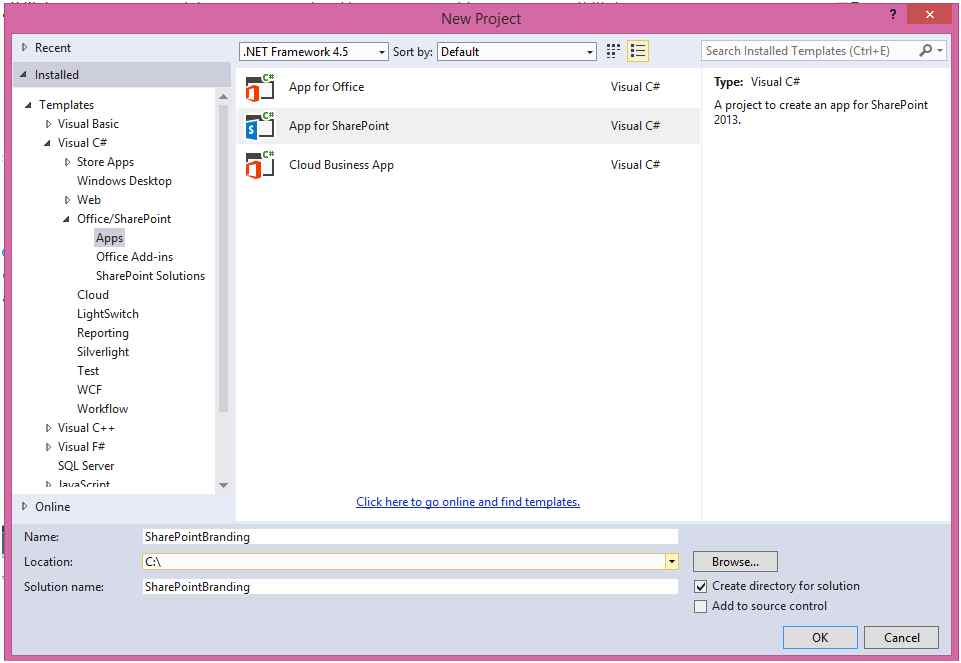Click the tree scrollbar down arrow
Image resolution: width=961 pixels, height=663 pixels.
[x=223, y=485]
